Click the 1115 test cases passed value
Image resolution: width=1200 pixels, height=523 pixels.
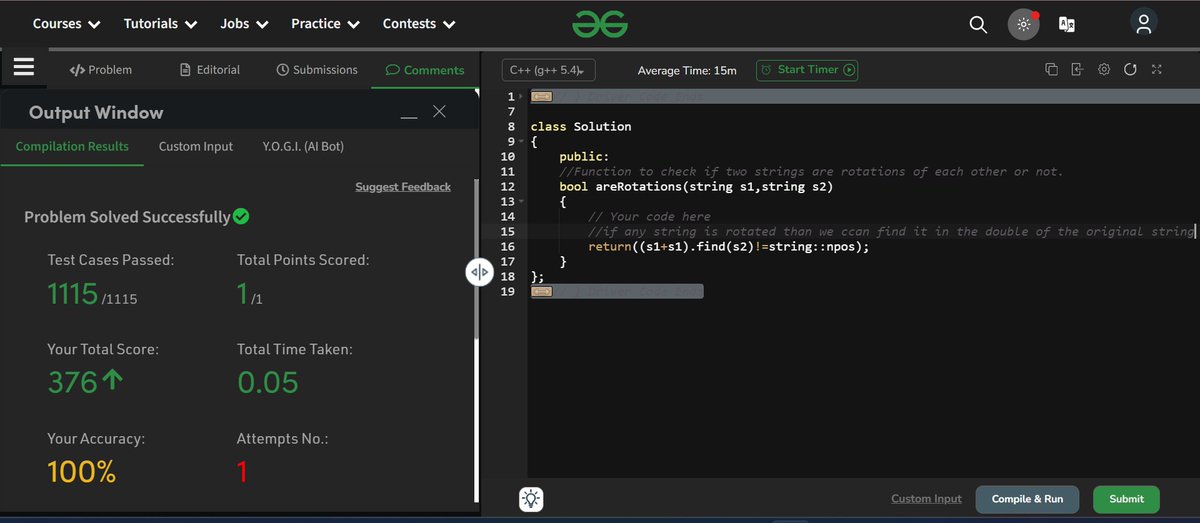73,293
